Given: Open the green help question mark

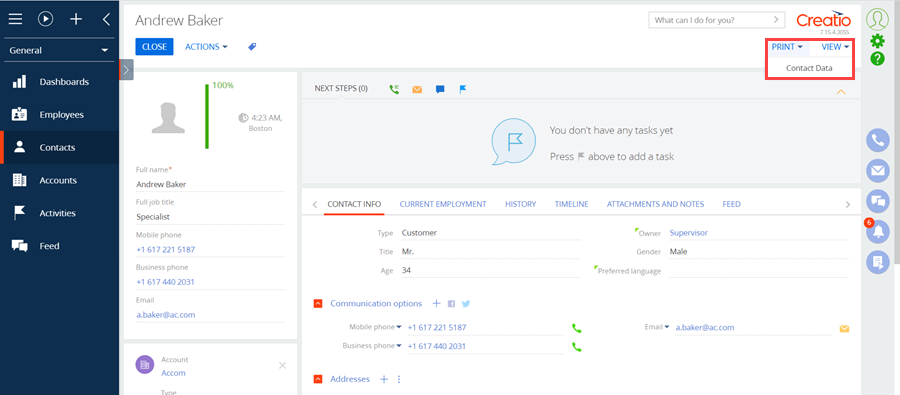Looking at the screenshot, I should coord(877,58).
